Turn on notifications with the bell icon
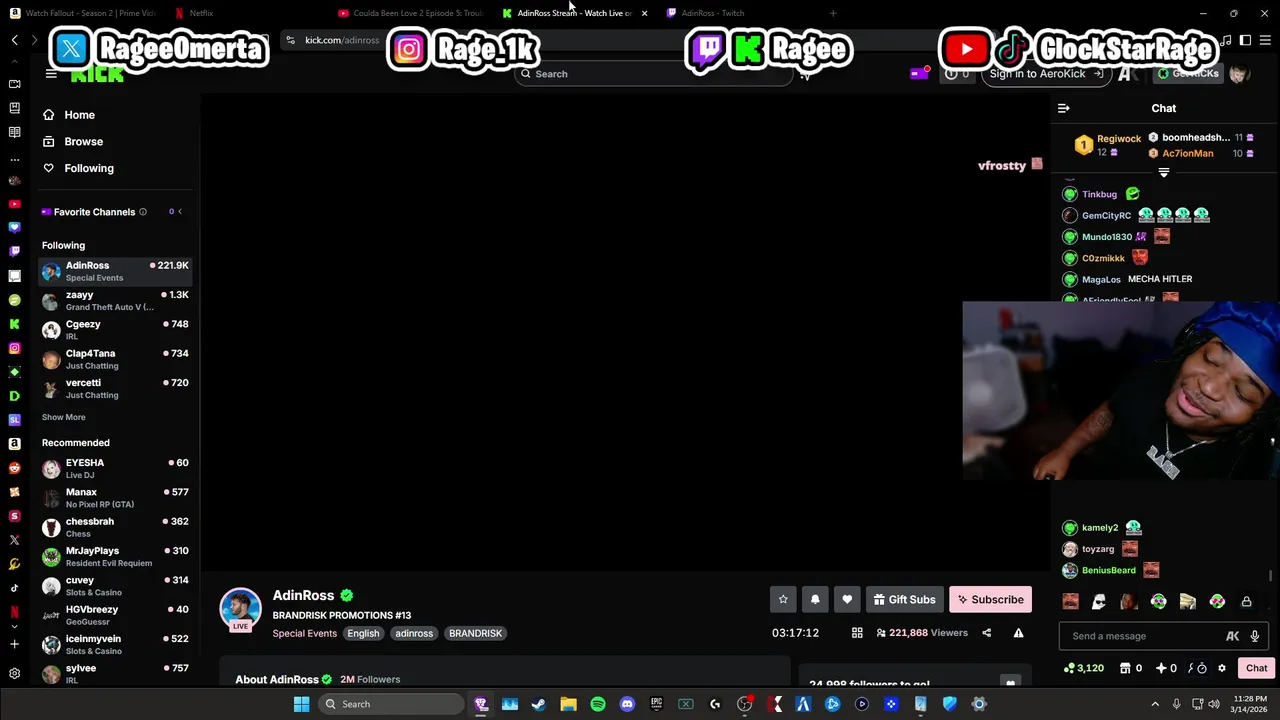The height and width of the screenshot is (720, 1280). pyautogui.click(x=815, y=599)
